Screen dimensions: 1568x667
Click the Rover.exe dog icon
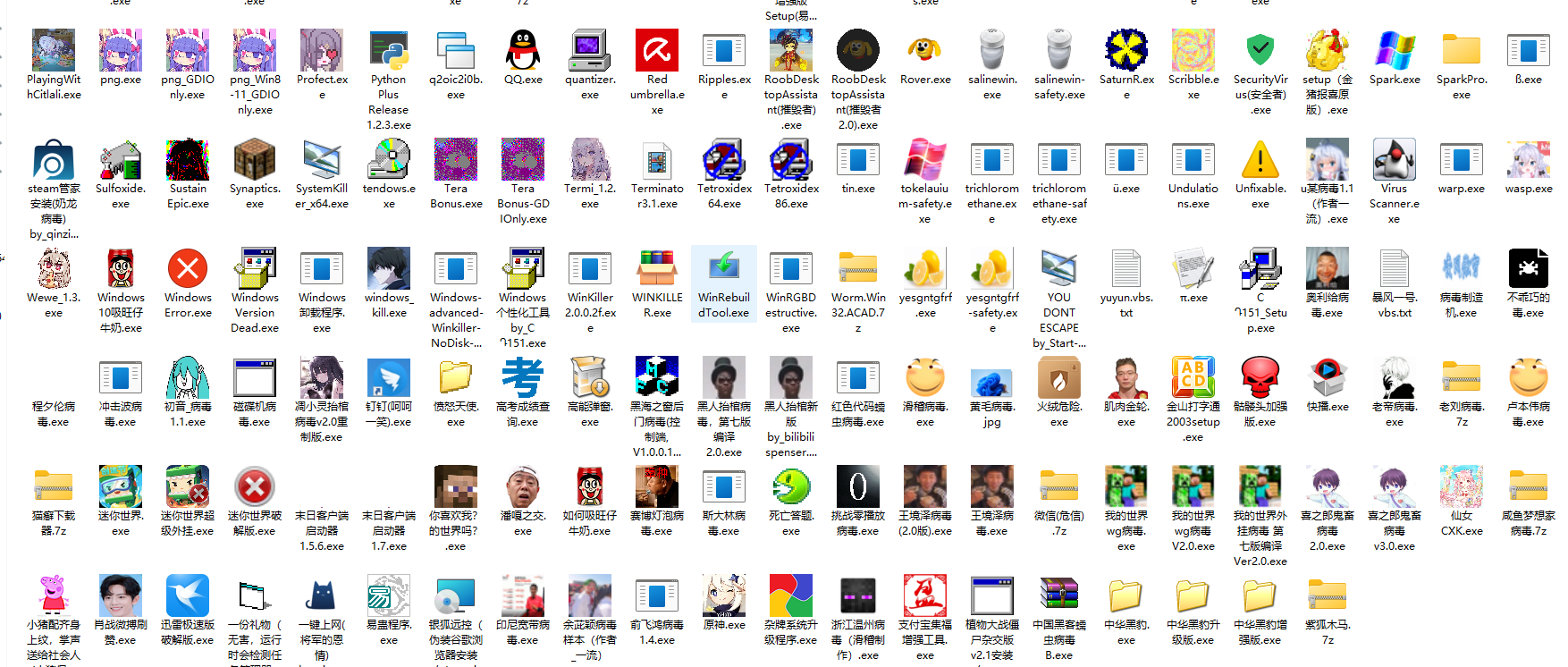click(x=925, y=50)
